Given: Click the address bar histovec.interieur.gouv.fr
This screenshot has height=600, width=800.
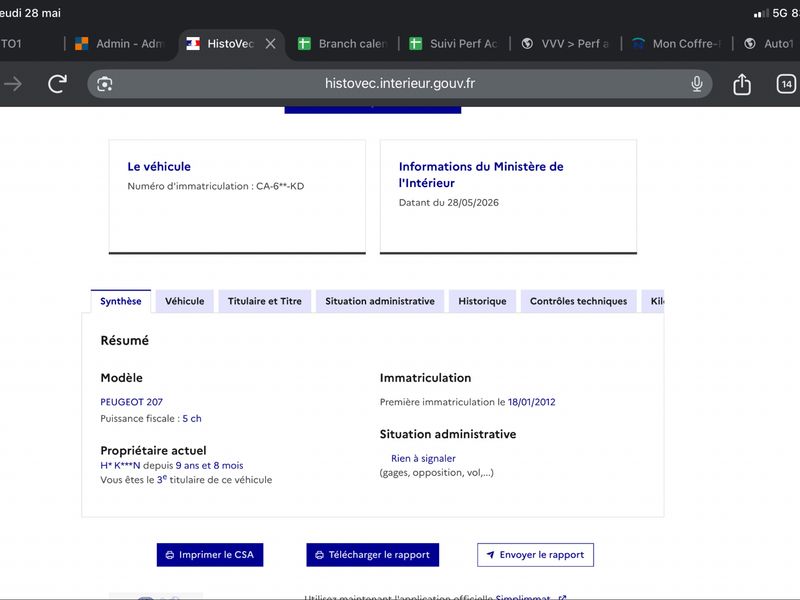Looking at the screenshot, I should pyautogui.click(x=399, y=84).
